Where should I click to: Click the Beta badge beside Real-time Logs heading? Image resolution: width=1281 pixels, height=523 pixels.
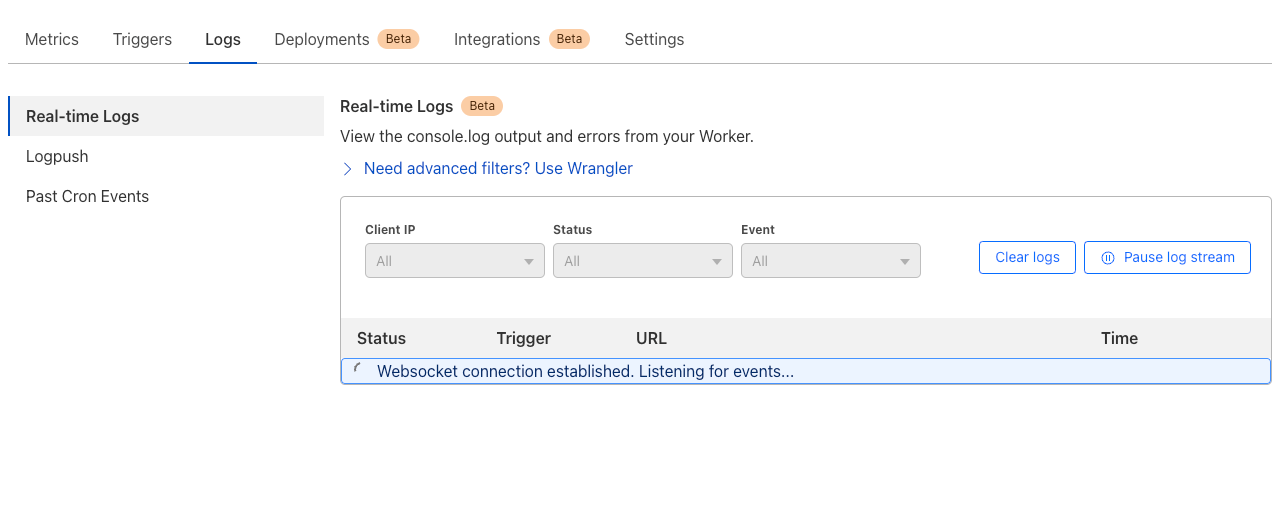tap(482, 106)
